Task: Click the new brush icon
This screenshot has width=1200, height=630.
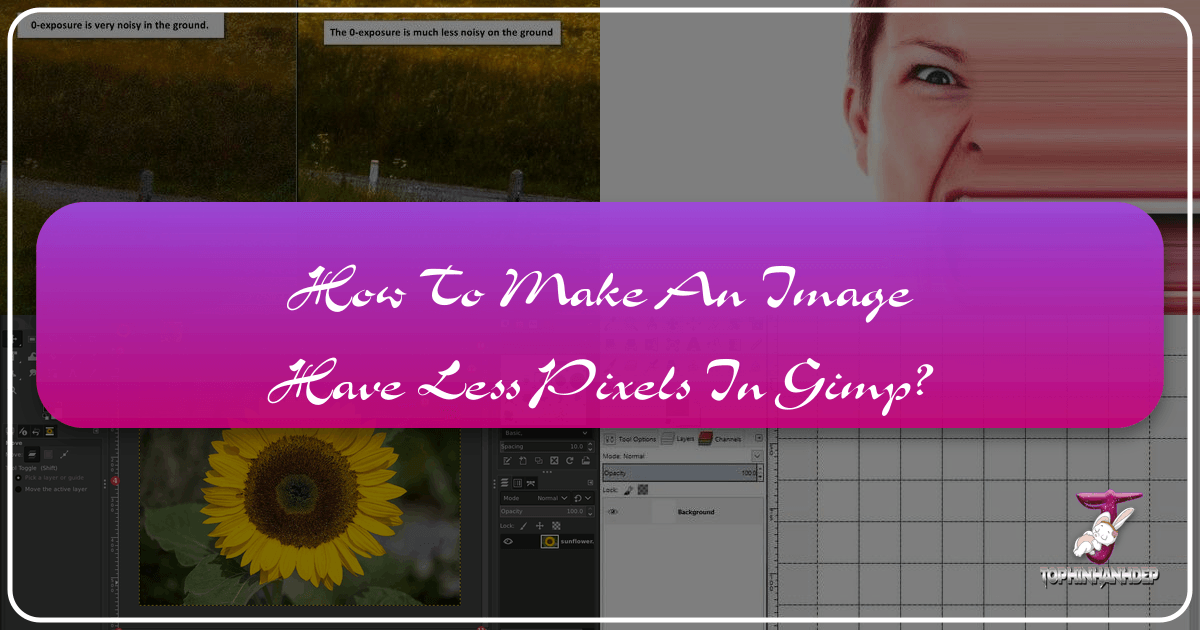Action: click(x=523, y=461)
